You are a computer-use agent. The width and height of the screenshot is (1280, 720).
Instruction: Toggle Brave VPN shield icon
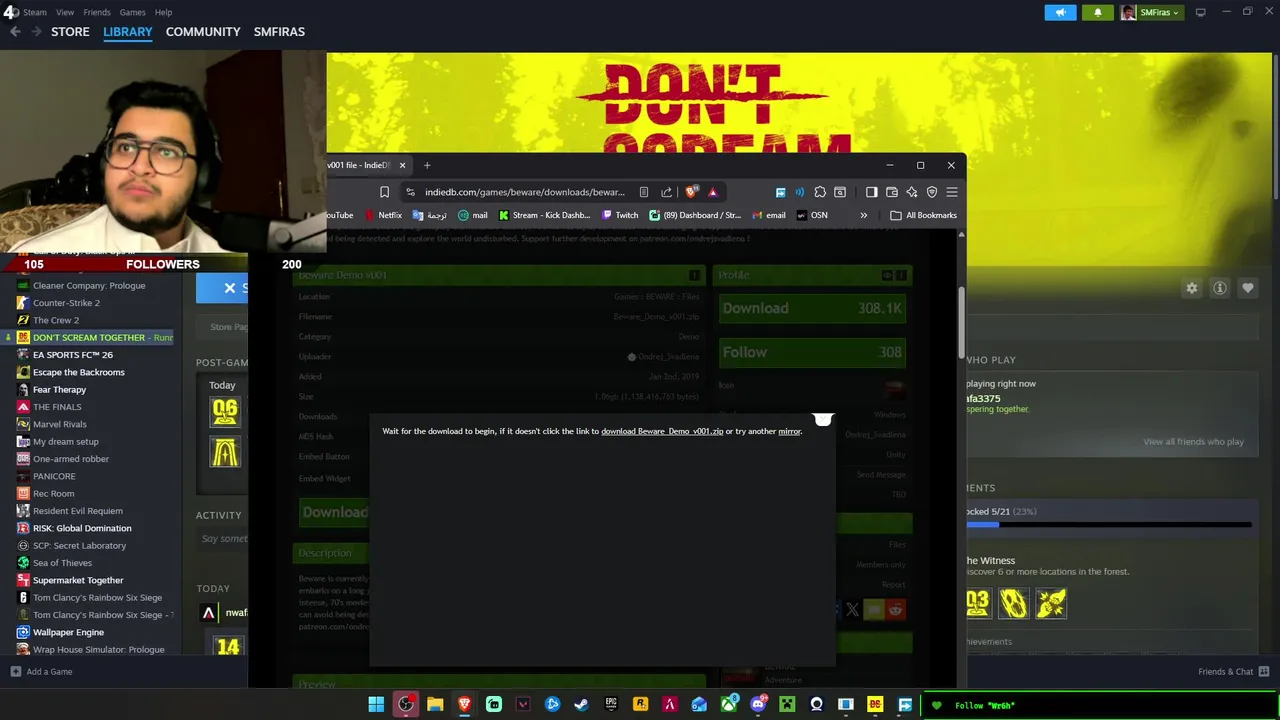pyautogui.click(x=931, y=192)
